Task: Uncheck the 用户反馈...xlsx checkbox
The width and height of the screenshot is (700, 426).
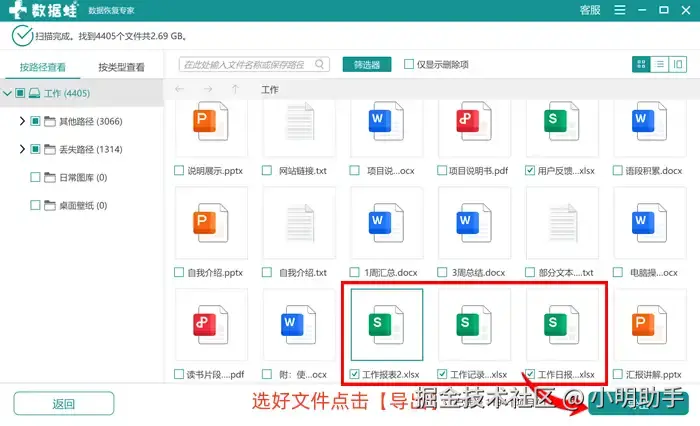Action: (x=530, y=171)
